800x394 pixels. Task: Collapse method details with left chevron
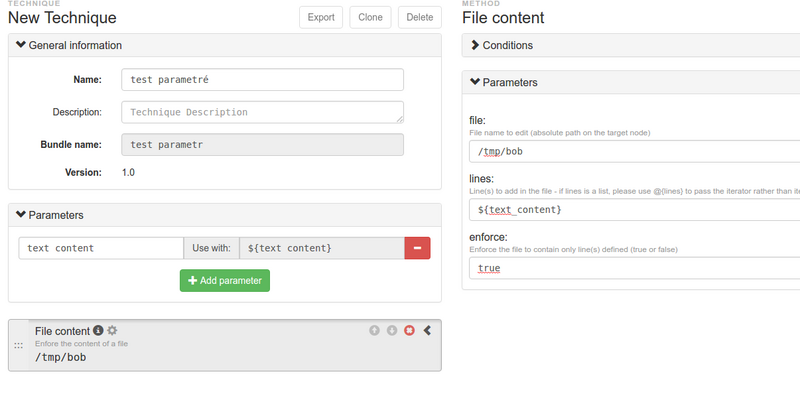point(428,330)
